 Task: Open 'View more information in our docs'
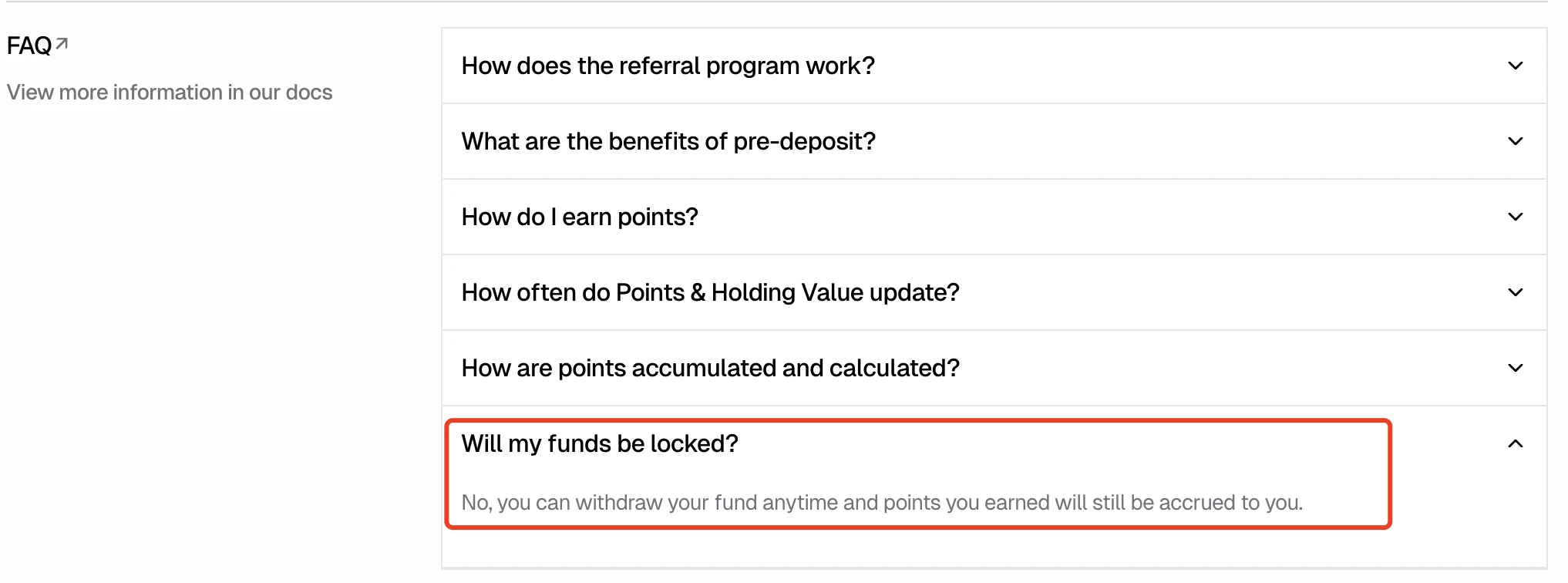170,92
